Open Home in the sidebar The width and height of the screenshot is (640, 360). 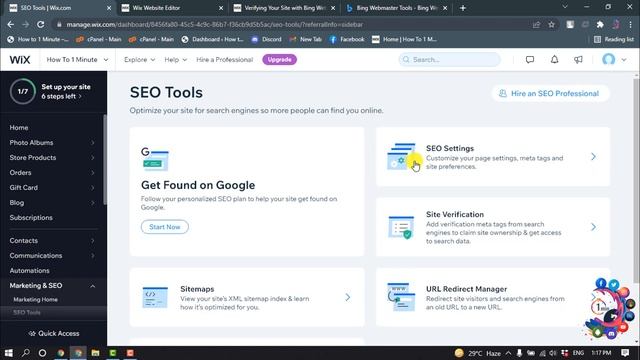tap(19, 128)
